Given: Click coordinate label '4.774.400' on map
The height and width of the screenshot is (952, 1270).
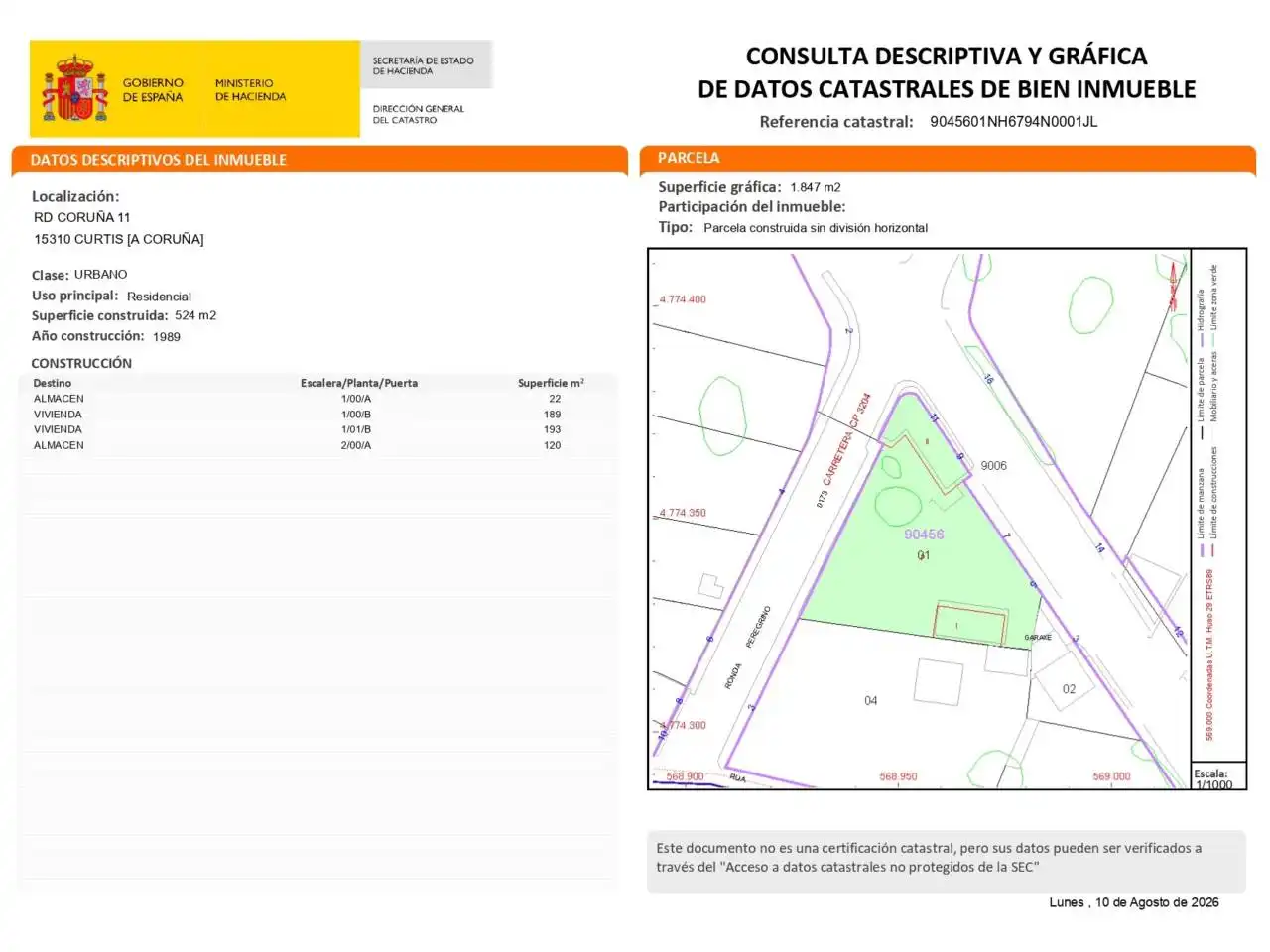Looking at the screenshot, I should point(684,299).
